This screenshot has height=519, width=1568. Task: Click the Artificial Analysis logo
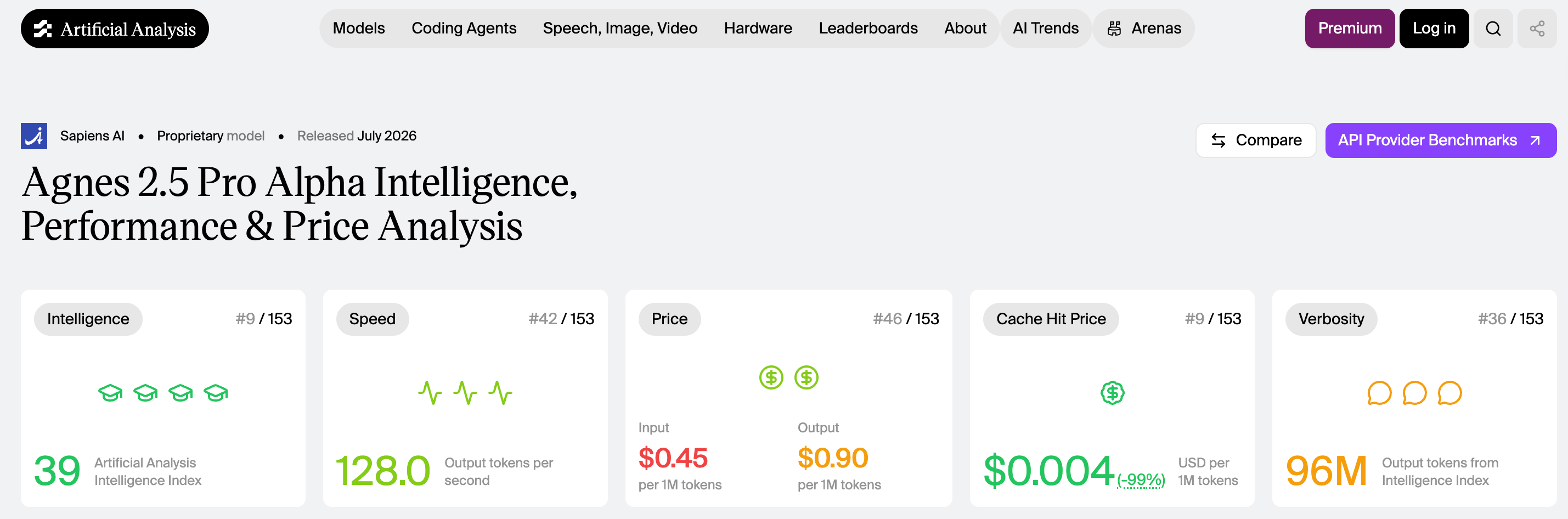pyautogui.click(x=115, y=29)
